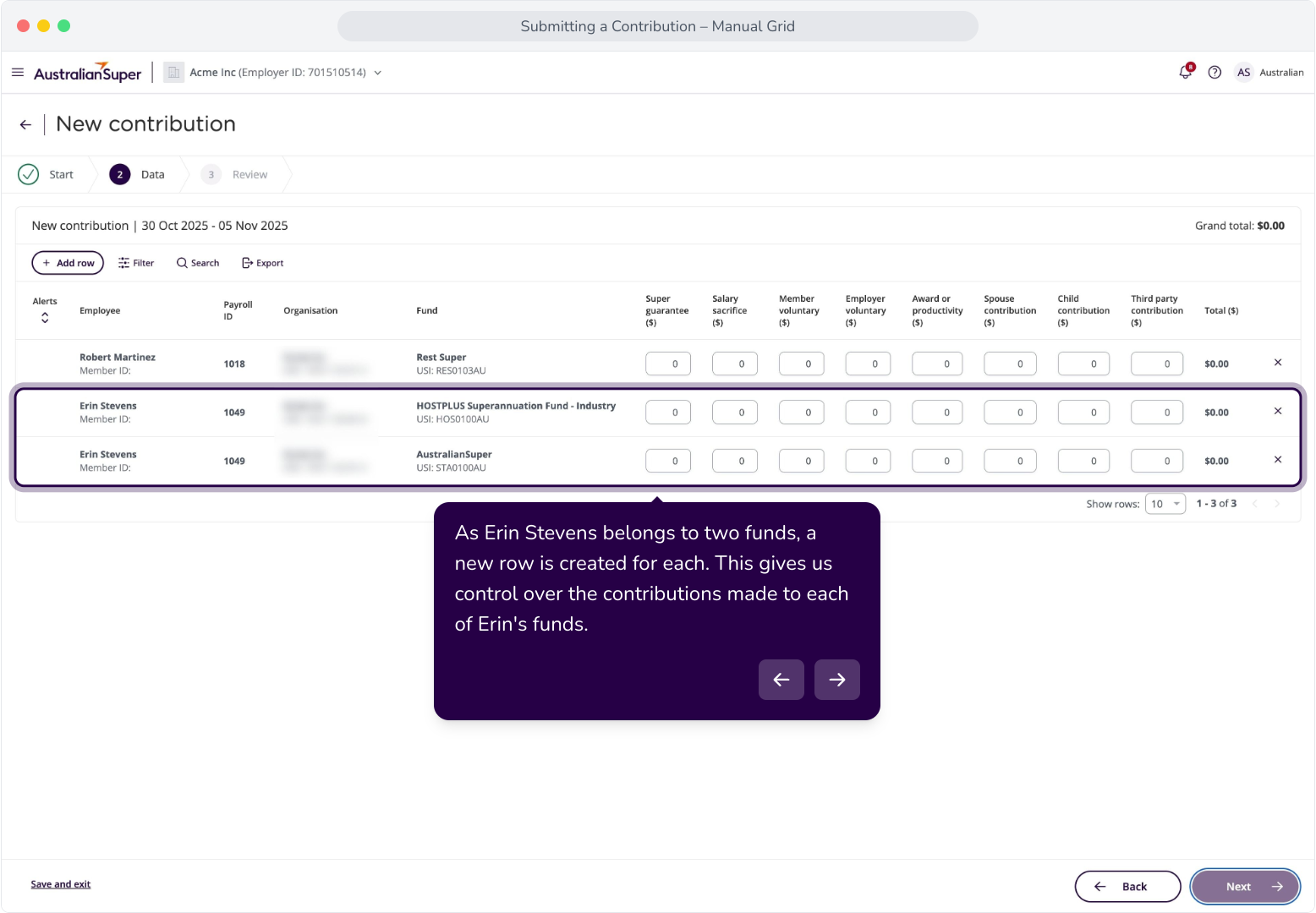Click Third party field in AustralianSuper fund row
1316x913 pixels.
(1158, 461)
